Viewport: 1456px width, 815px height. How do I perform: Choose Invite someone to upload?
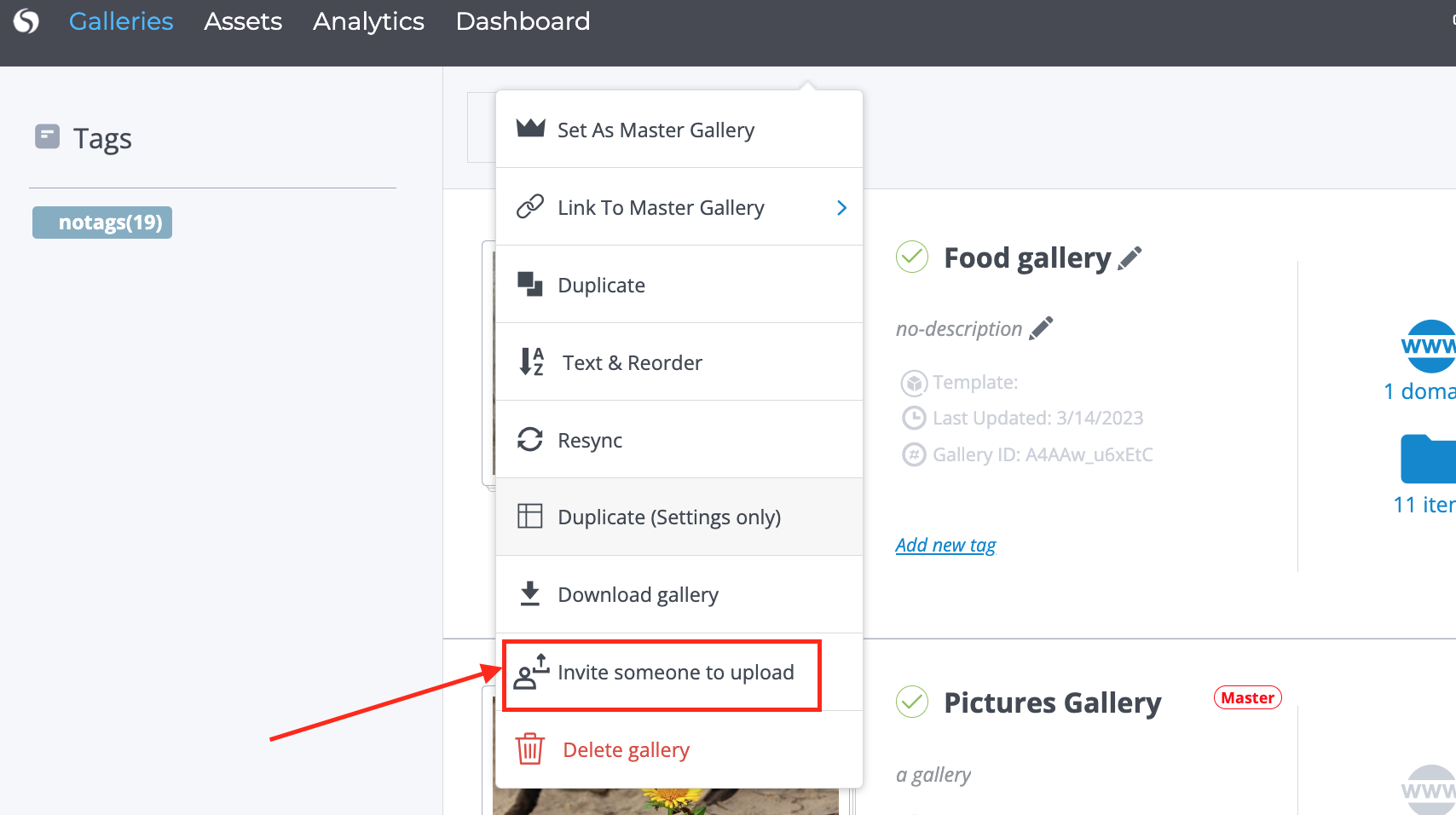point(674,673)
